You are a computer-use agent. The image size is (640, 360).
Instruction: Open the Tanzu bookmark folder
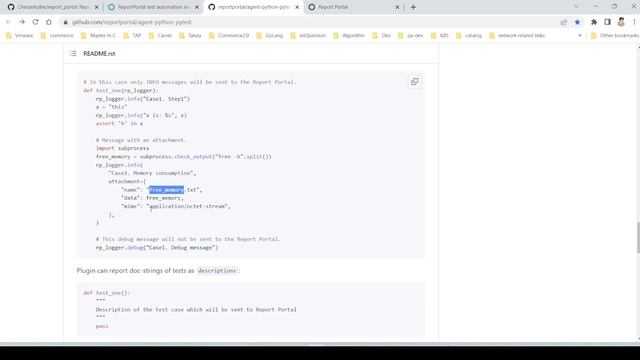point(191,36)
